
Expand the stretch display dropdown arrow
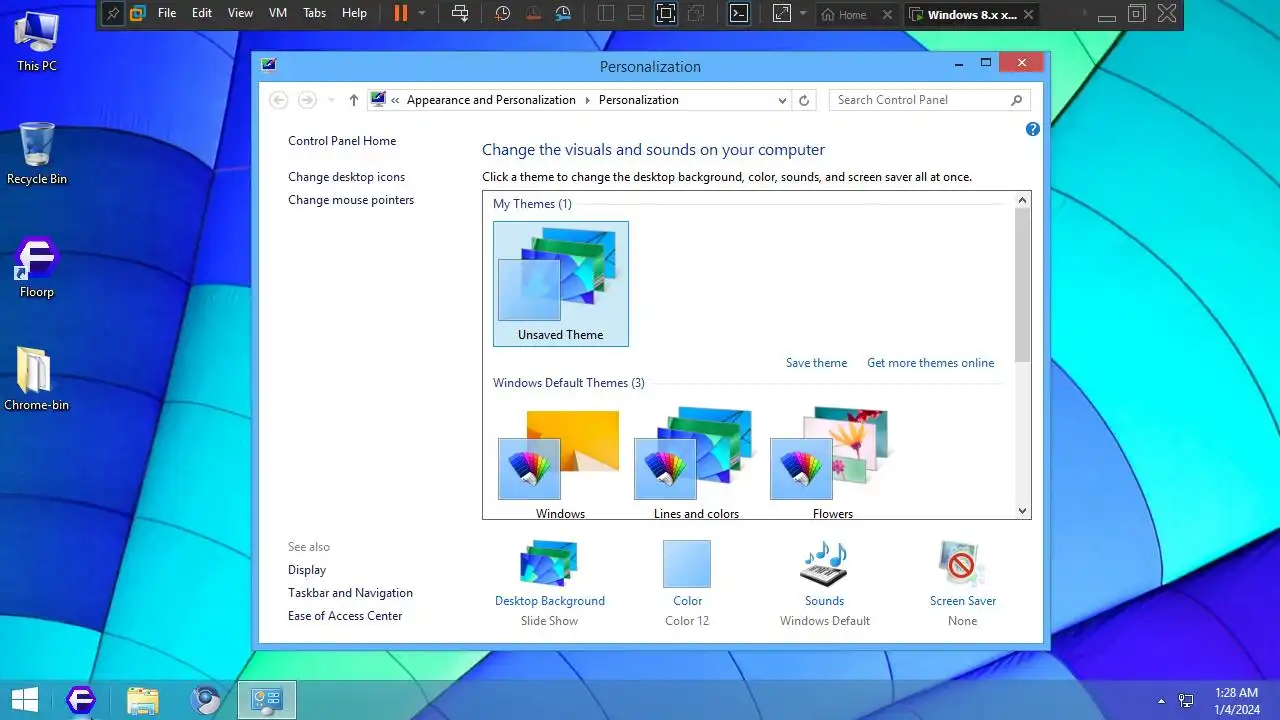(802, 14)
